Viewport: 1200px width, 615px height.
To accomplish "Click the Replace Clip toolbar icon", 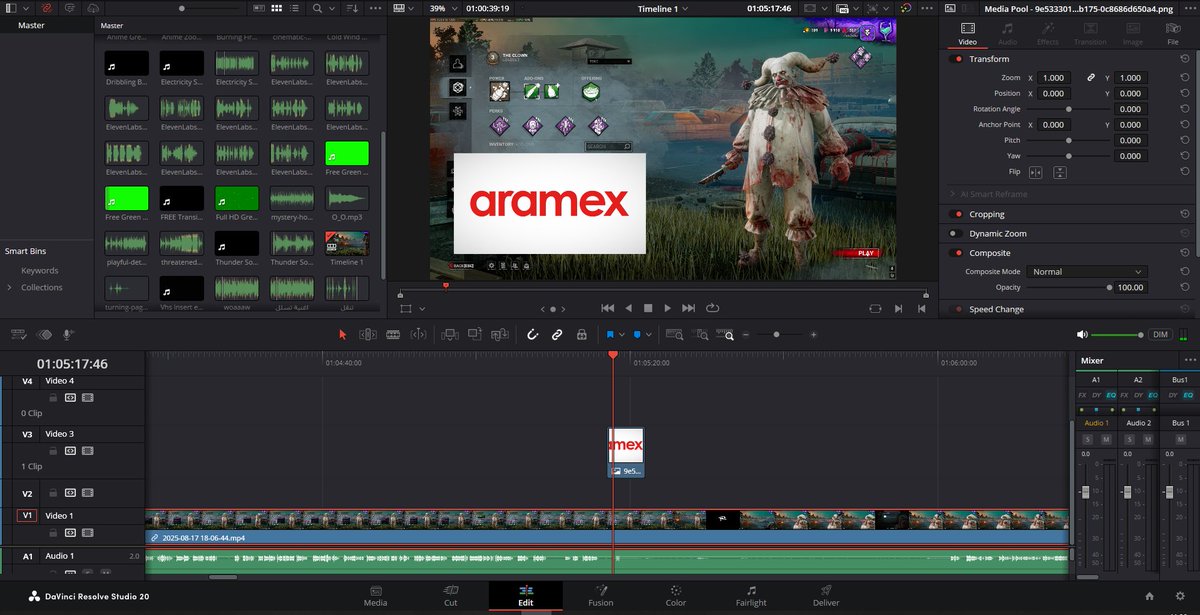I will tap(498, 335).
